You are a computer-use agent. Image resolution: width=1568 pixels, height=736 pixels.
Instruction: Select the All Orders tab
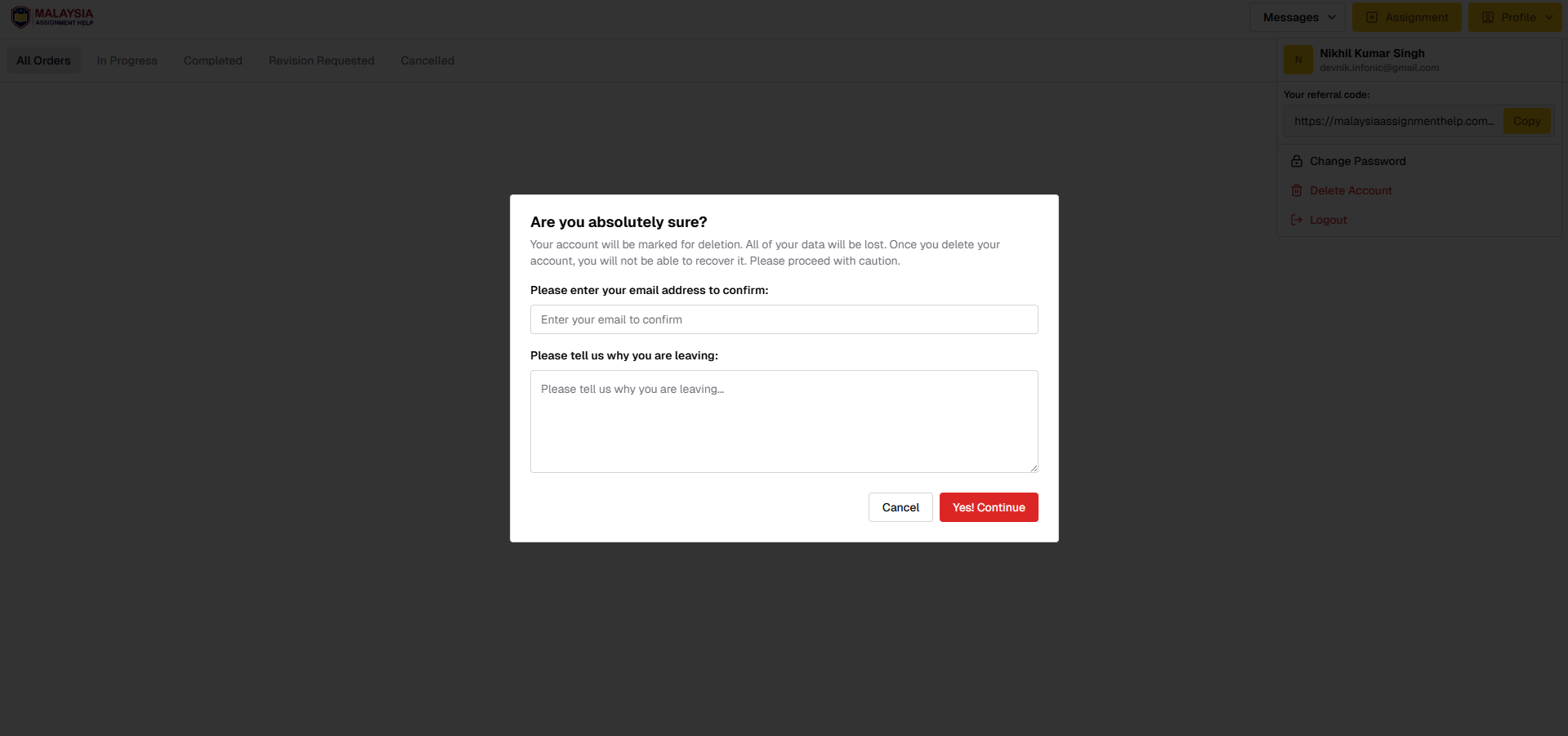click(43, 60)
